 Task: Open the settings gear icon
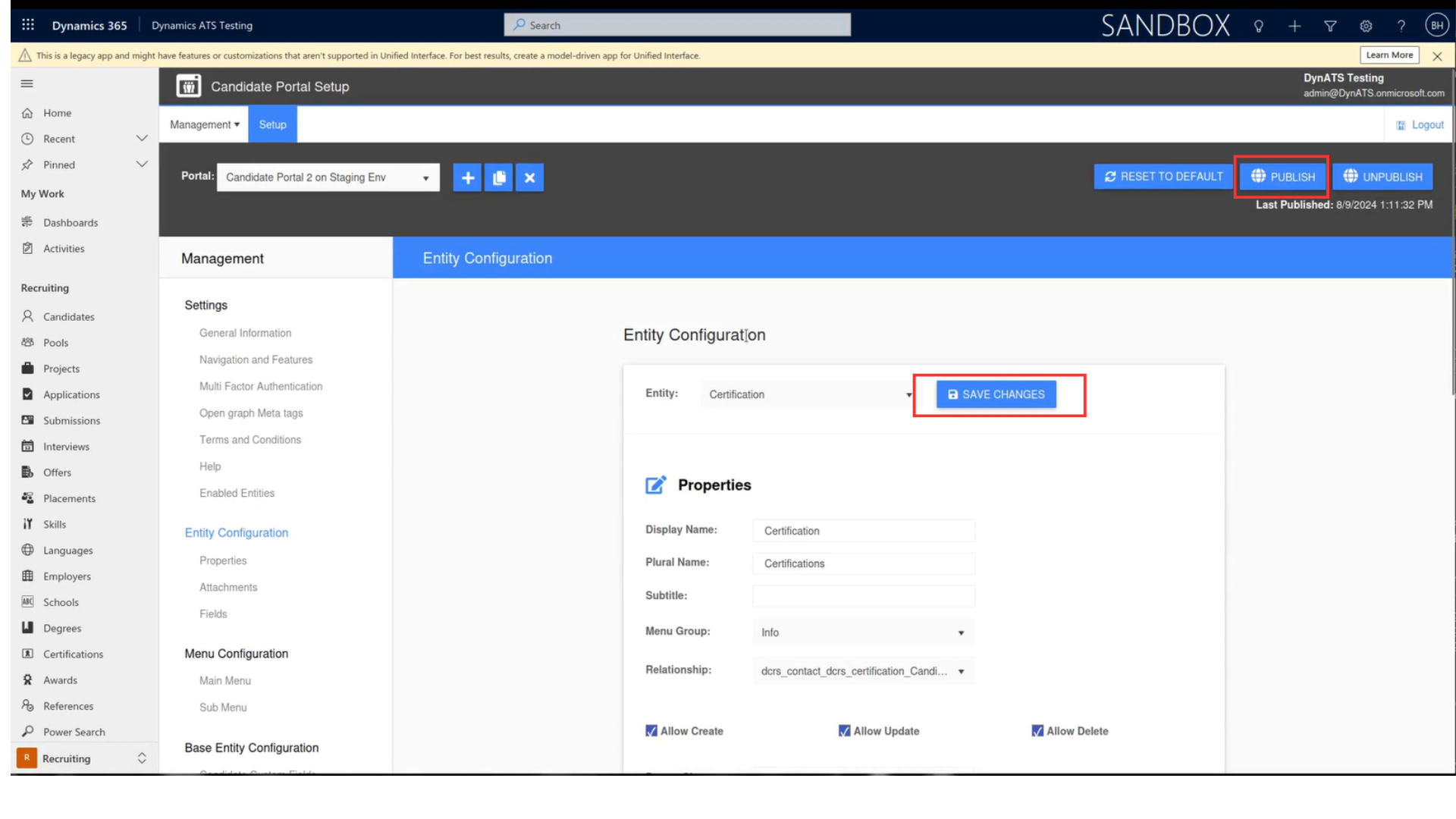(1366, 26)
